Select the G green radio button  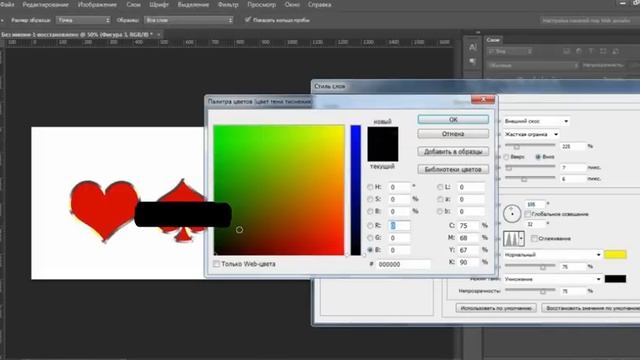click(370, 238)
